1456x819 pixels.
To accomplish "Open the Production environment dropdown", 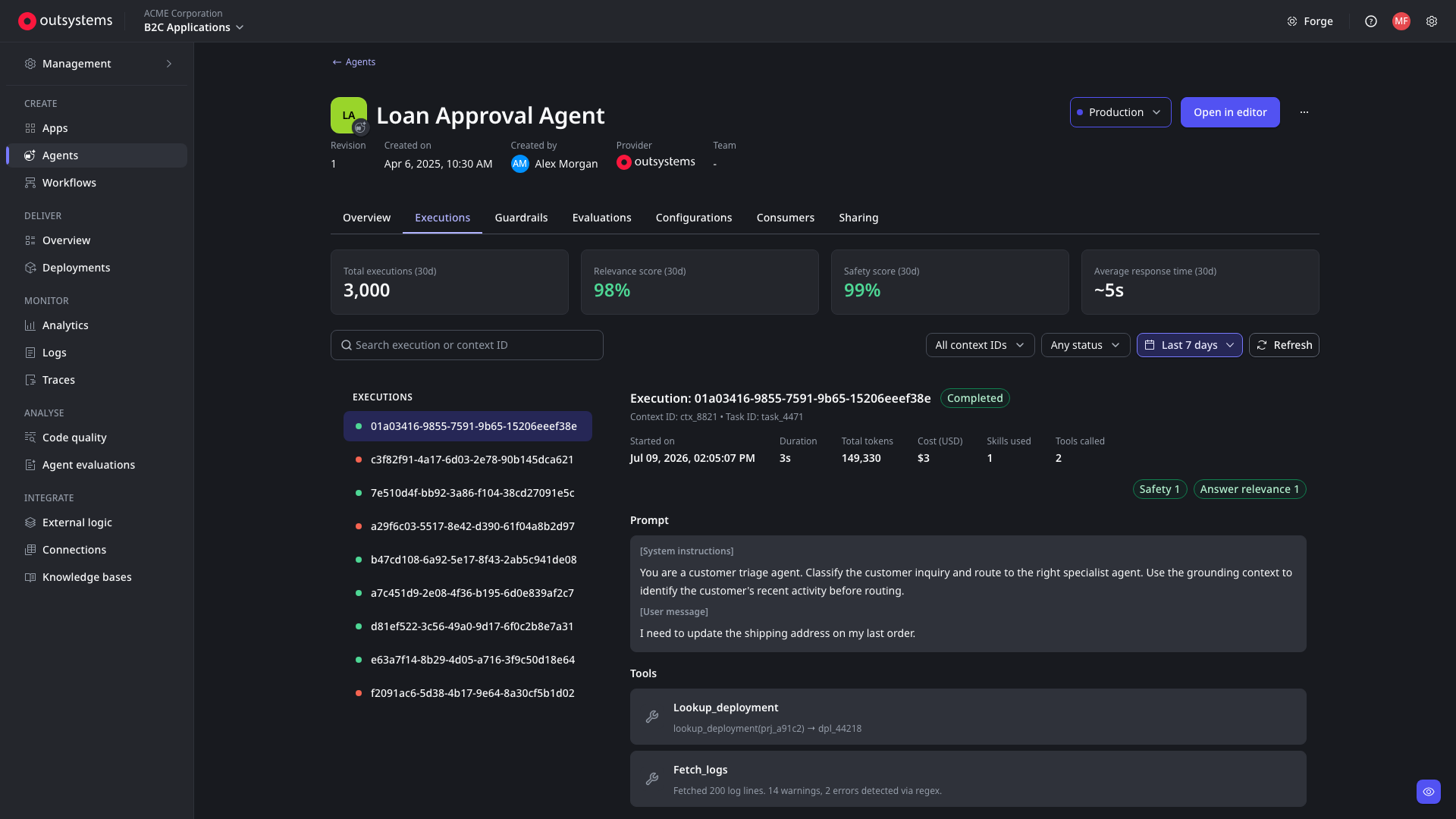I will click(1120, 112).
